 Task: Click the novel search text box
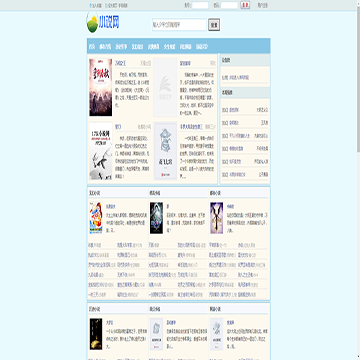coord(179,25)
